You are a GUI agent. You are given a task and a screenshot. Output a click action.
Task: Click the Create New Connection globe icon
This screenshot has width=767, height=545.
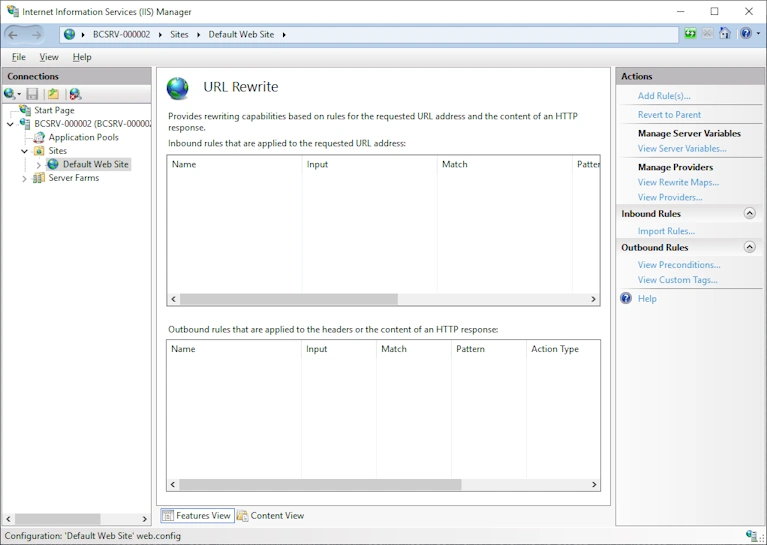click(10, 94)
